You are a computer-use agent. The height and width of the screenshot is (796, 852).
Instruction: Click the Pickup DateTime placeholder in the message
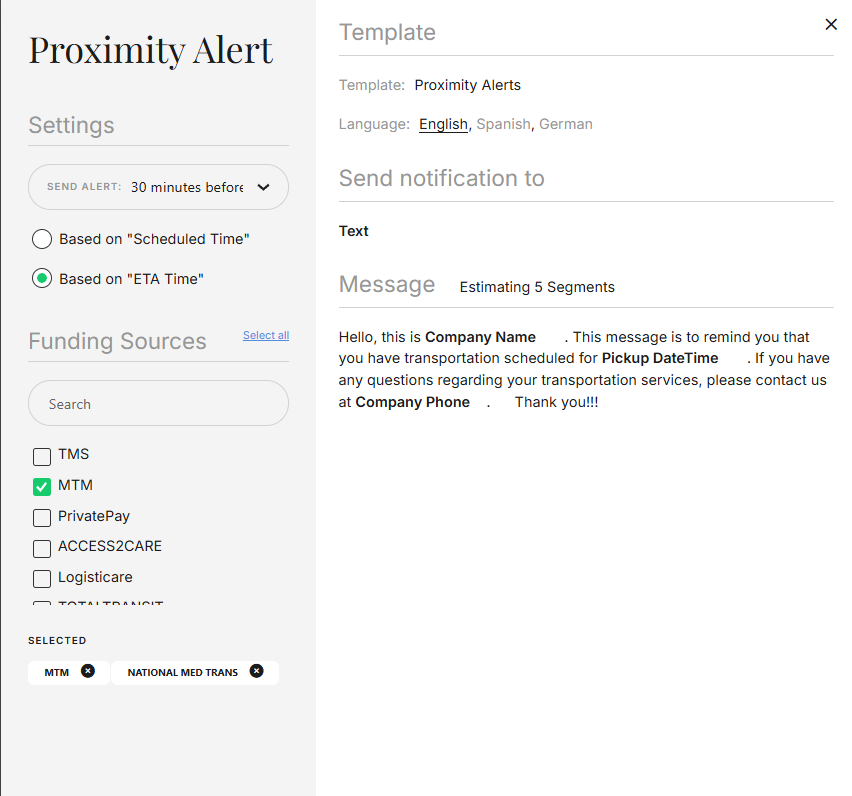tap(660, 358)
